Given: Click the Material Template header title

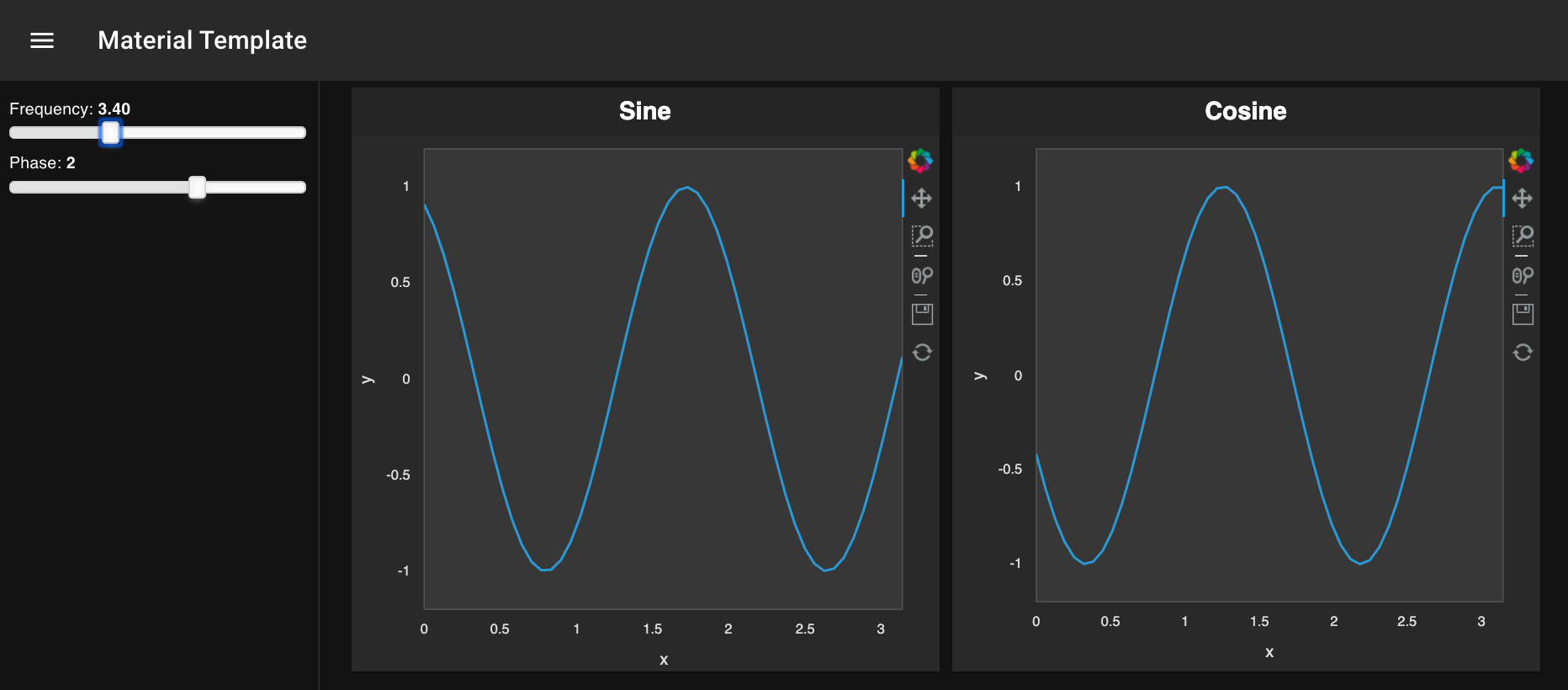Looking at the screenshot, I should tap(202, 40).
